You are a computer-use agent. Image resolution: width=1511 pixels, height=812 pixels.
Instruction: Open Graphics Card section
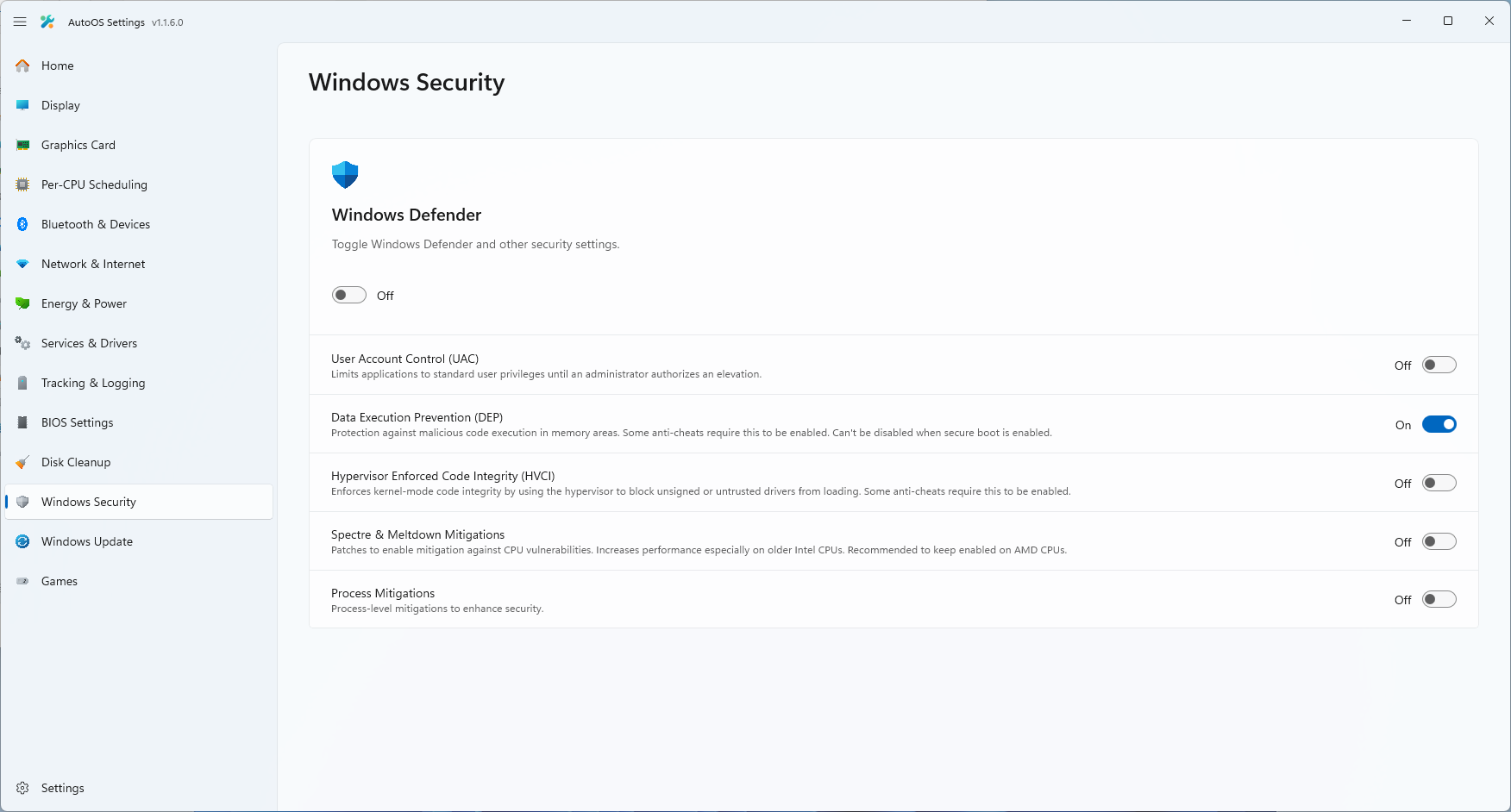point(139,145)
